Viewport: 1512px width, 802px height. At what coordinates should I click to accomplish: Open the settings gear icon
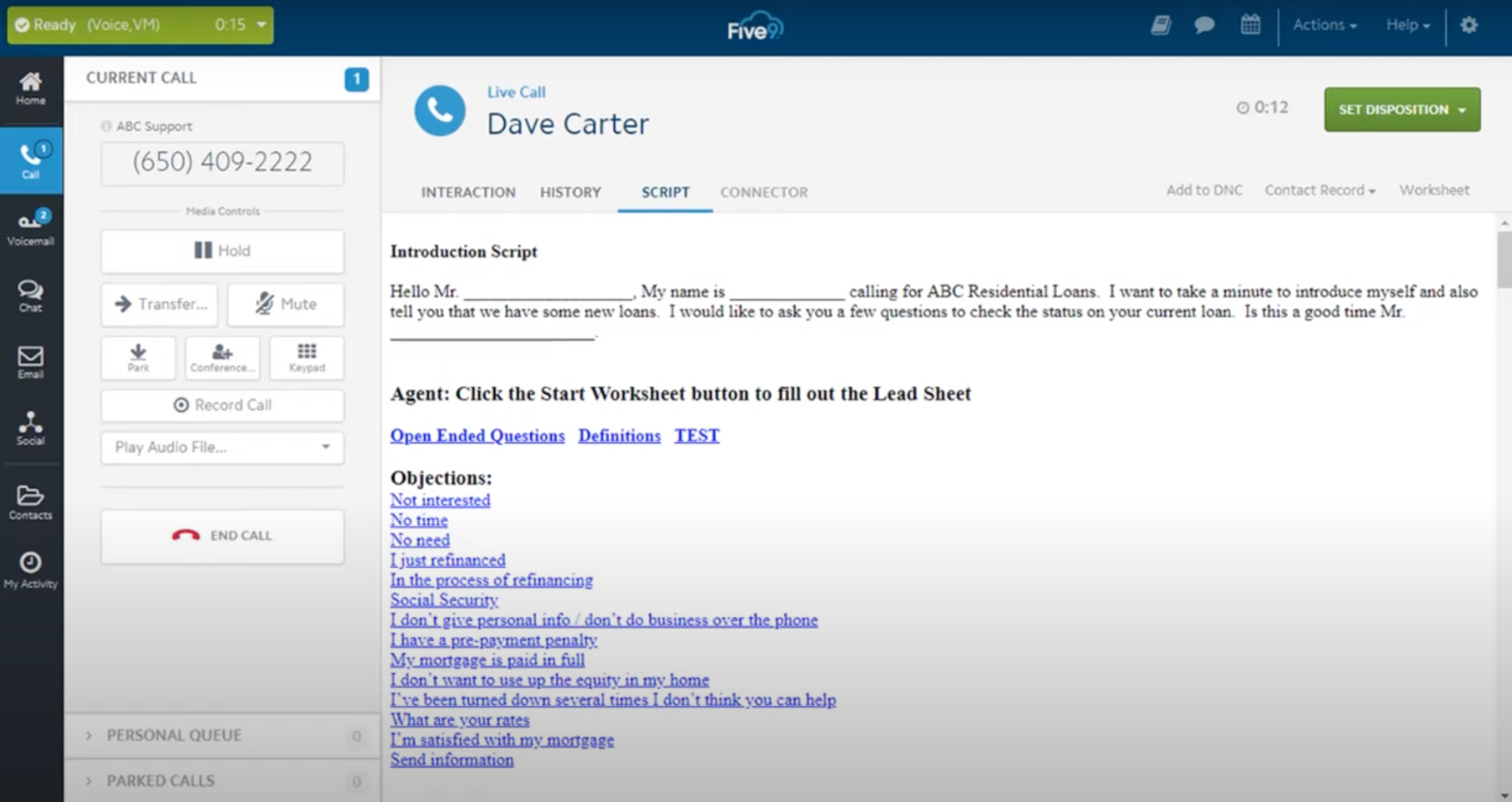pyautogui.click(x=1469, y=25)
